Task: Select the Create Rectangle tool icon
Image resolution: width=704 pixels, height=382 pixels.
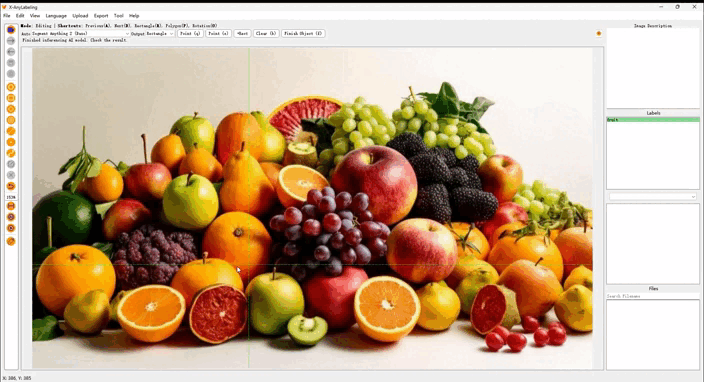Action: [x=11, y=98]
